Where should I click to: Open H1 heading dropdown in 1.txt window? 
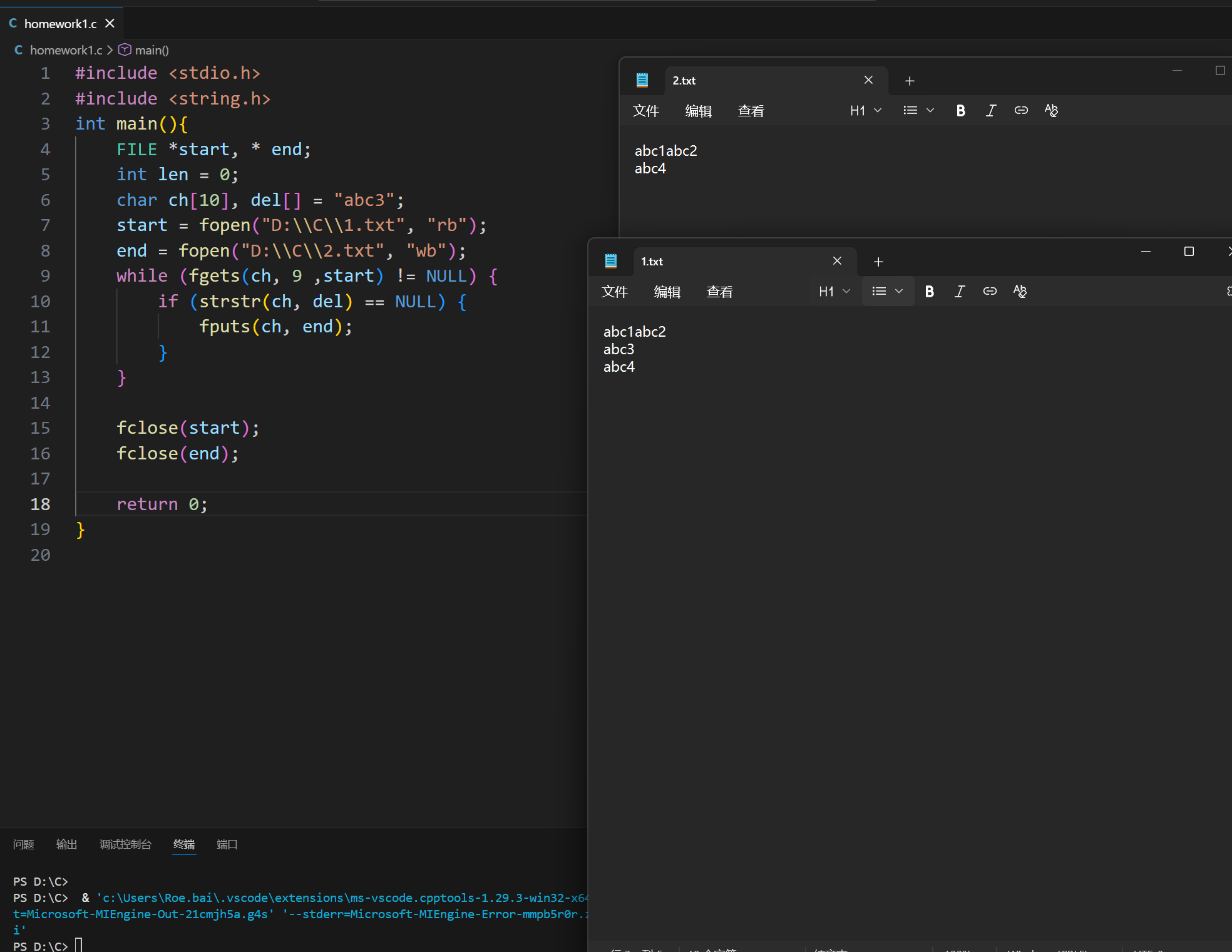point(834,292)
